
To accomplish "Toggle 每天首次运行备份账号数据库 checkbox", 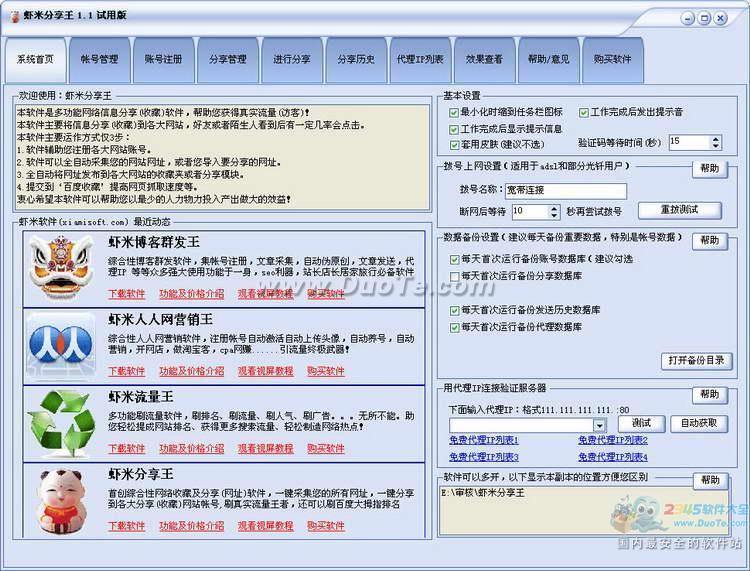I will tap(454, 260).
